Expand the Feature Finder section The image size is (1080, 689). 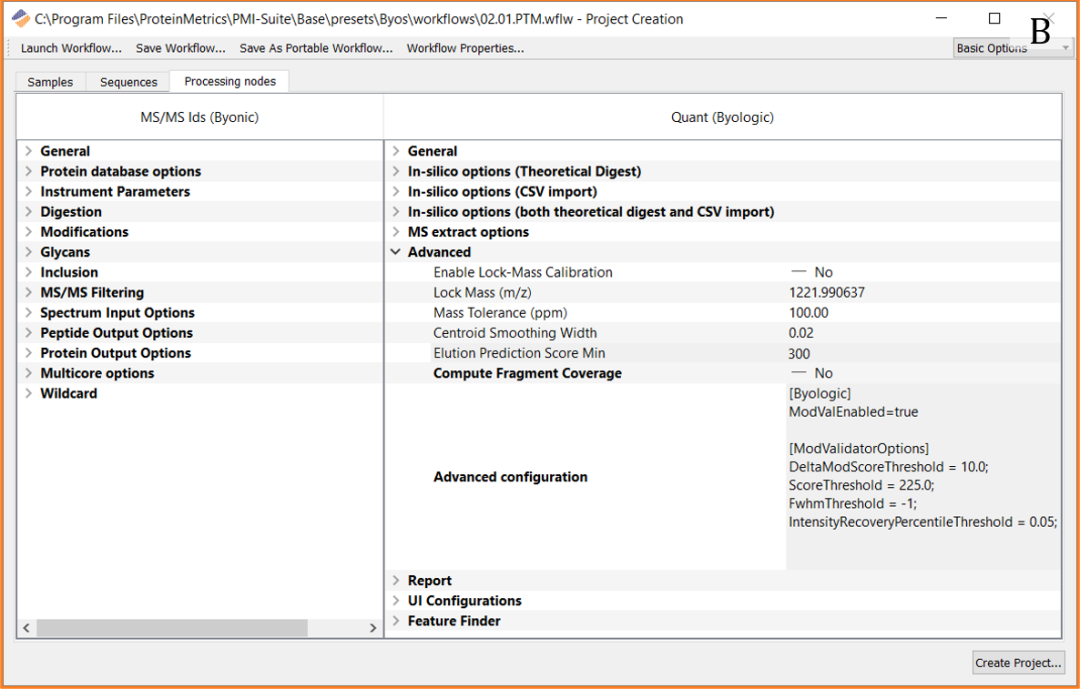[x=396, y=621]
